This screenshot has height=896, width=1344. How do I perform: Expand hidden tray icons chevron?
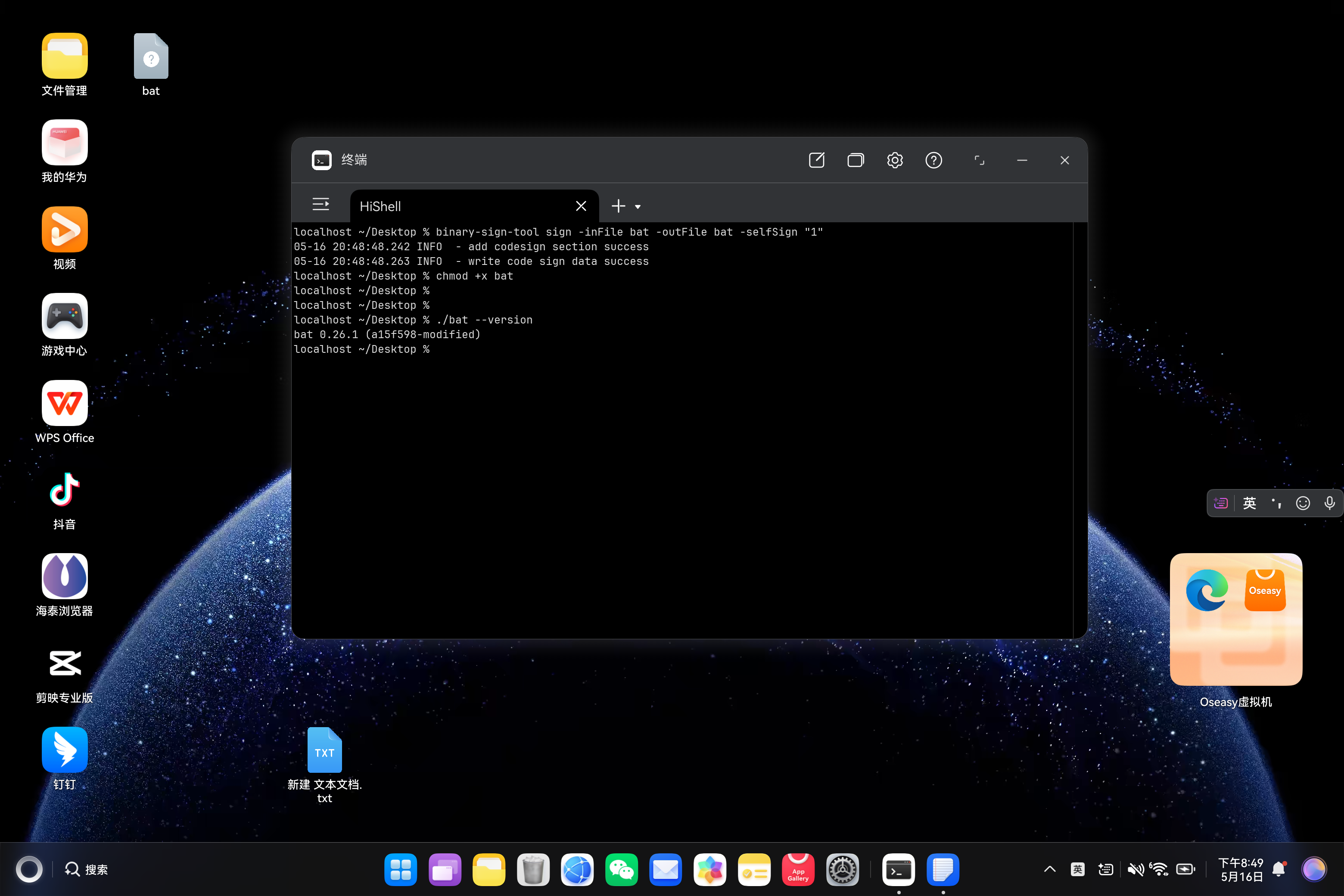1050,870
